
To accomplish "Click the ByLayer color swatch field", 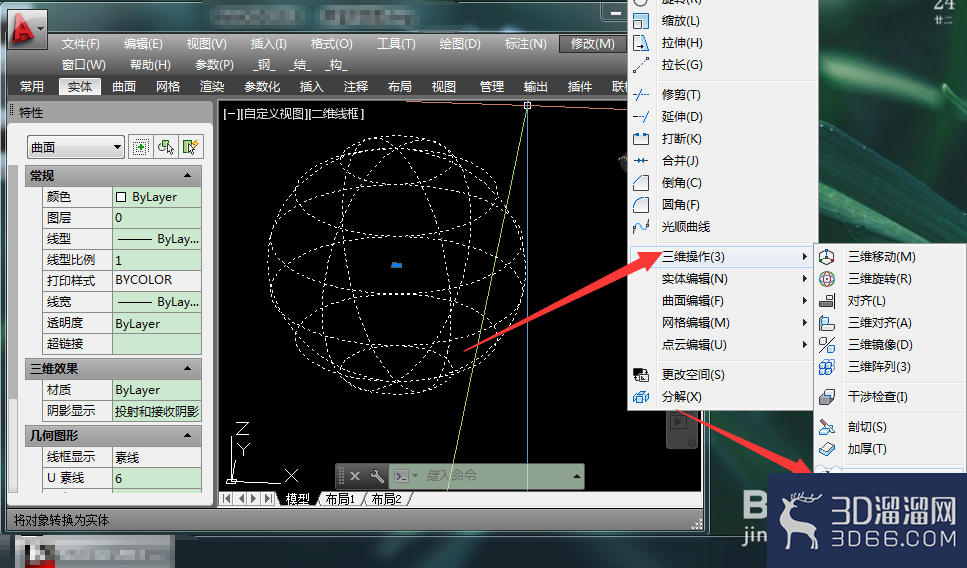I will tap(157, 197).
